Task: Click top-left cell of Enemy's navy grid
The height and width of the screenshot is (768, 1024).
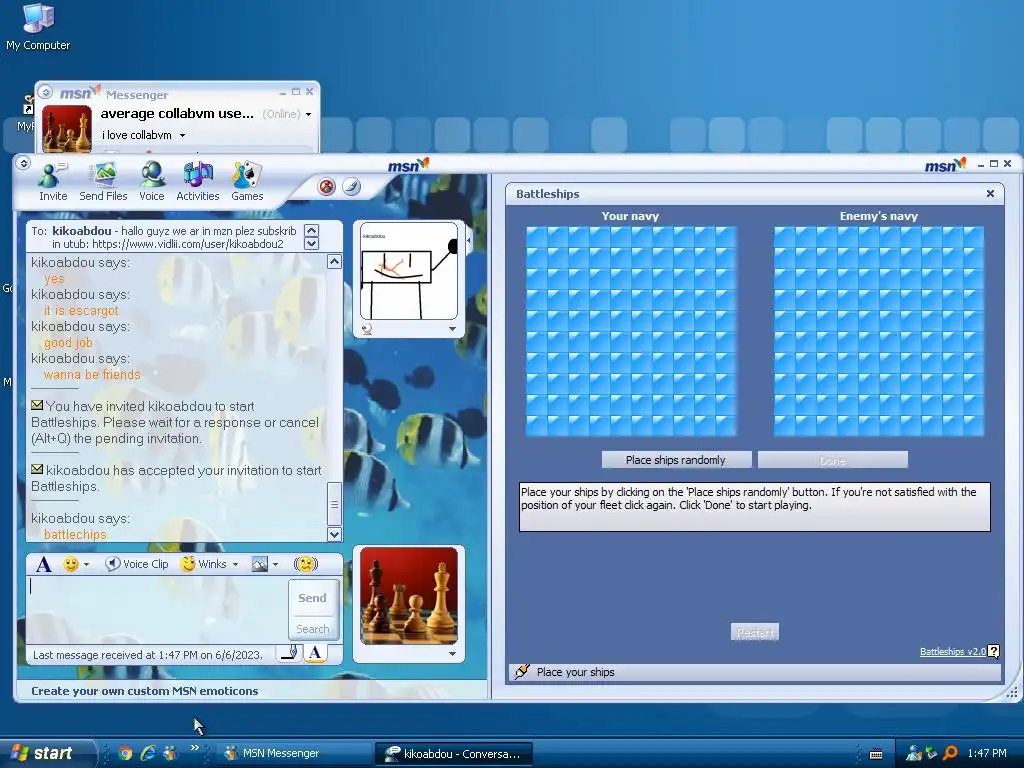Action: (x=784, y=238)
